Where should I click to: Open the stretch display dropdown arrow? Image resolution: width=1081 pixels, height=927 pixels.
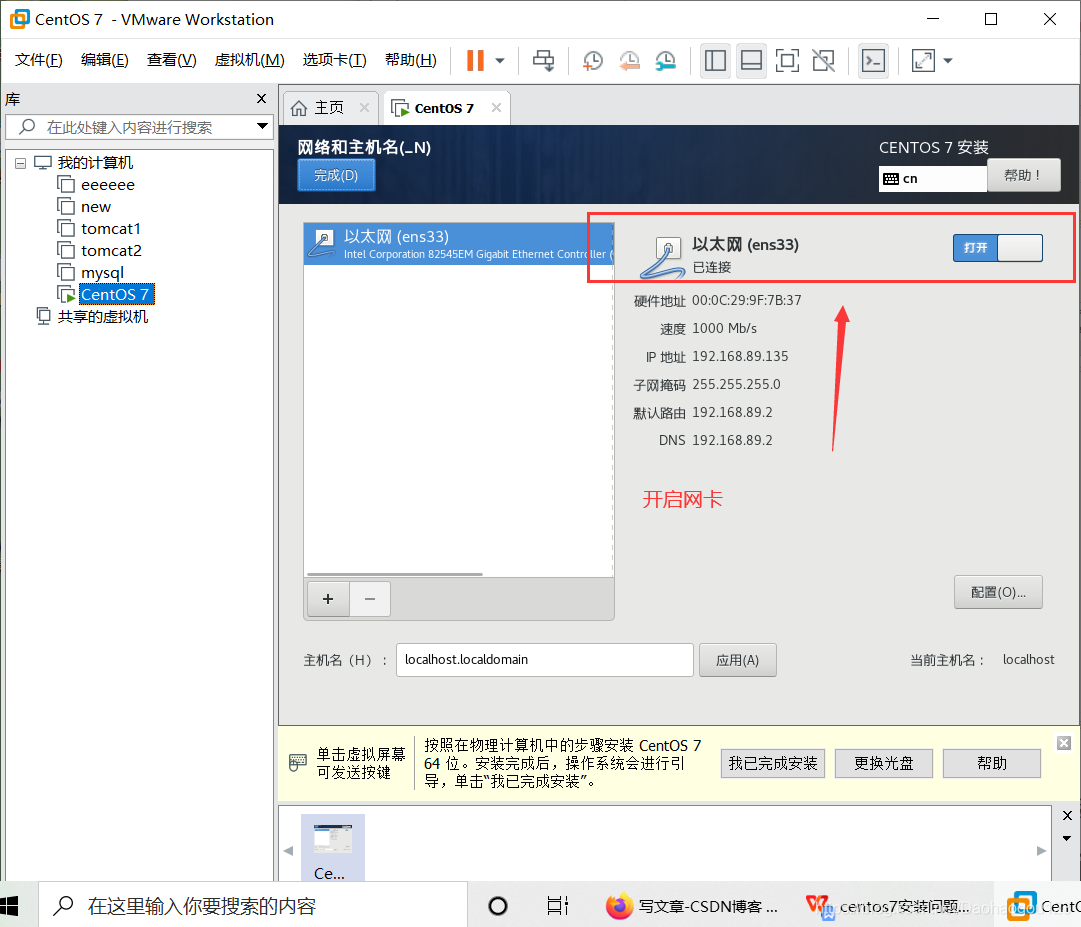point(948,61)
